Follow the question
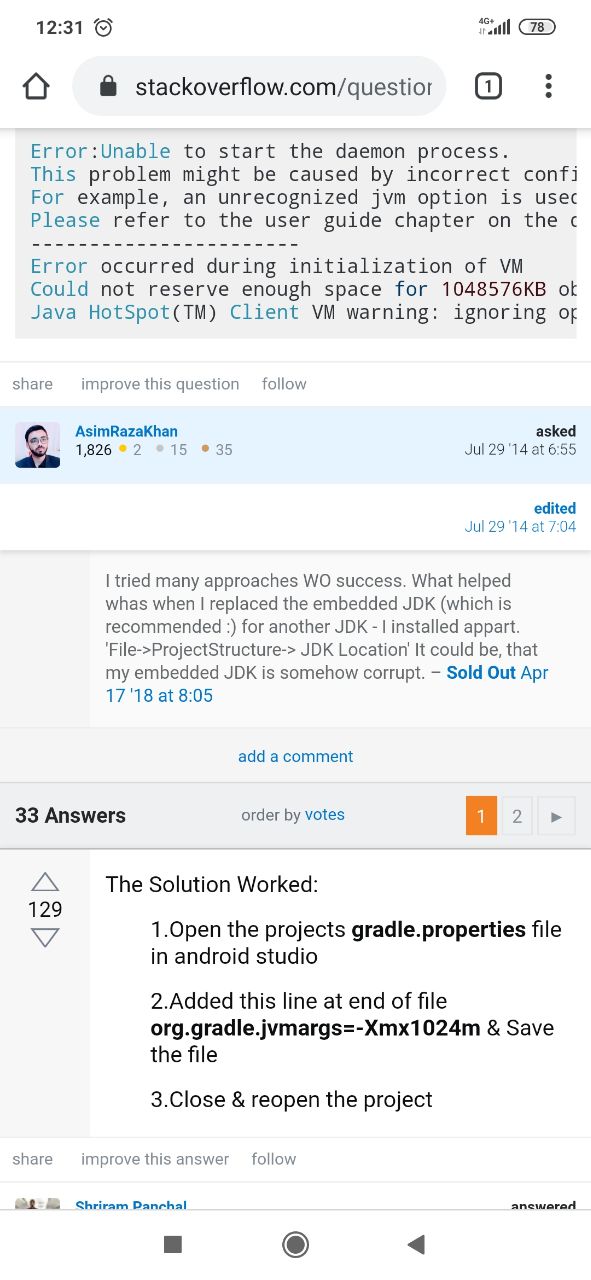Image resolution: width=591 pixels, height=1280 pixels. [284, 384]
